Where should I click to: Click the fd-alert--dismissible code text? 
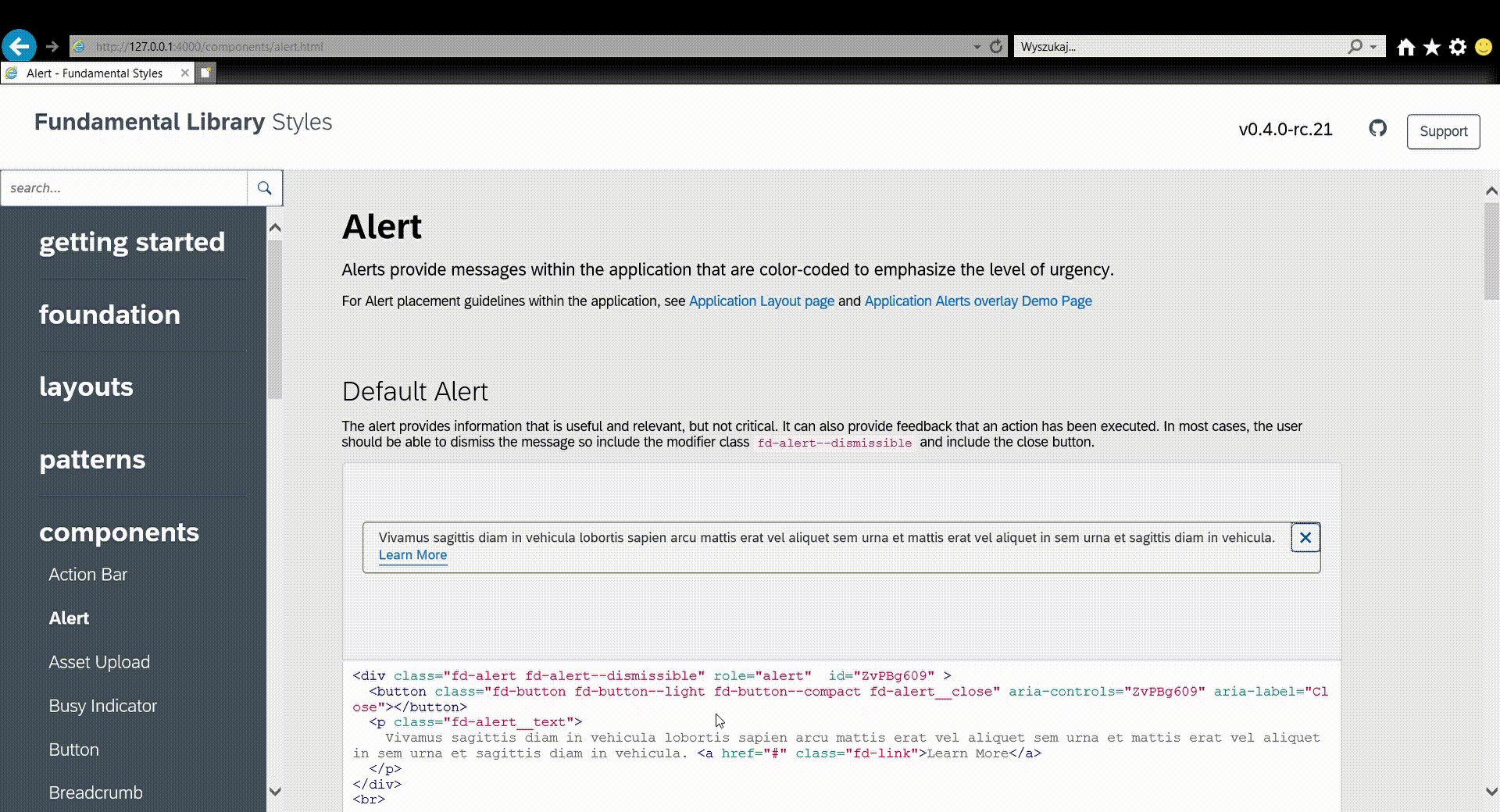[x=834, y=443]
